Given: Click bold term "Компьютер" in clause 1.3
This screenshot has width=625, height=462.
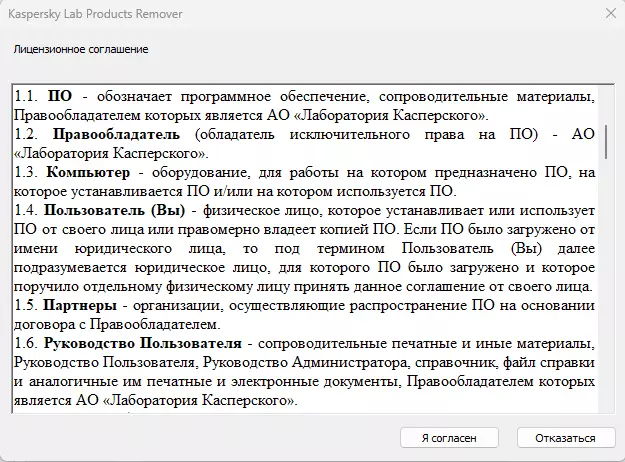Looking at the screenshot, I should (88, 173).
